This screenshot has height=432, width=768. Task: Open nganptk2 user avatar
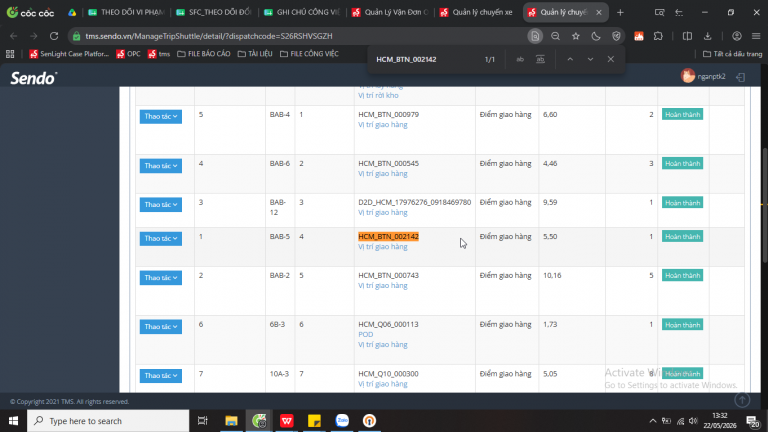coord(688,76)
